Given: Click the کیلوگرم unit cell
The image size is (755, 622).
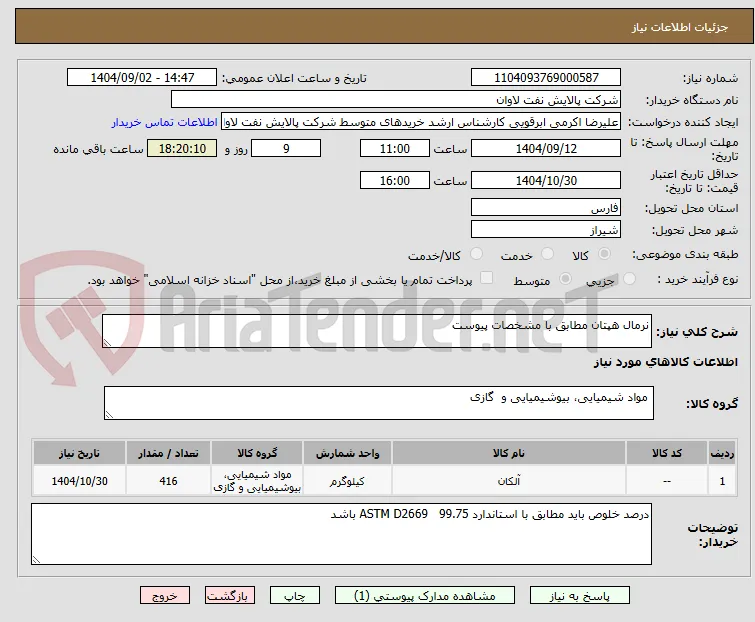Looking at the screenshot, I should pyautogui.click(x=347, y=480).
